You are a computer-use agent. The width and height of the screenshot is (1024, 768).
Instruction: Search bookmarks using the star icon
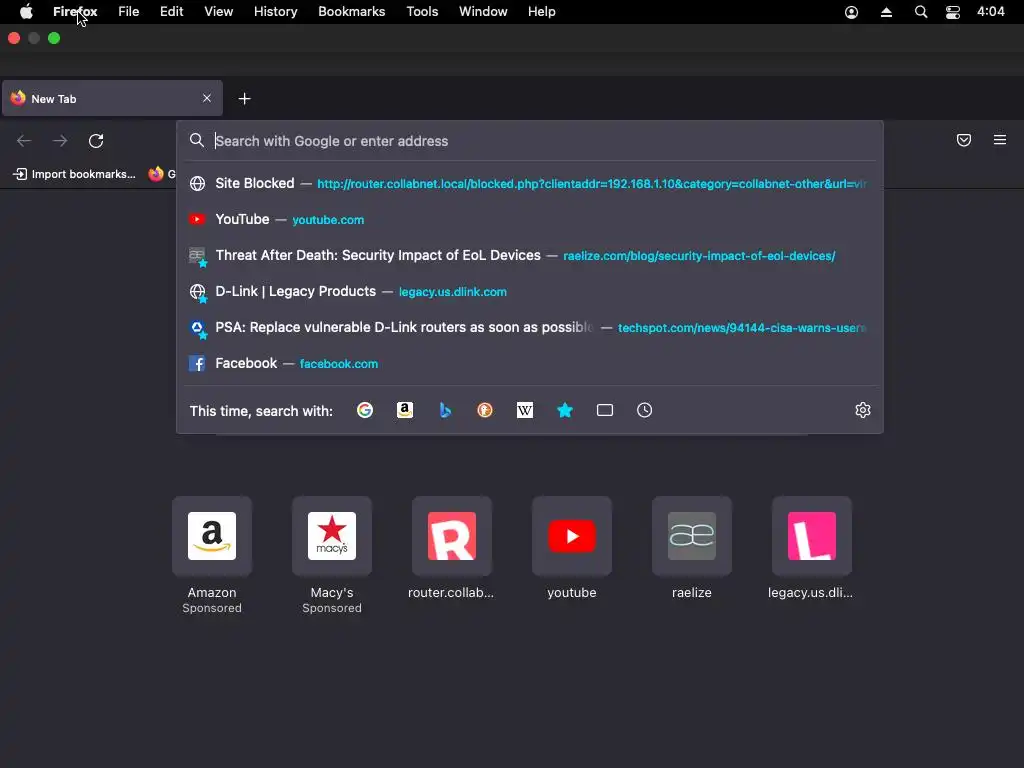(x=565, y=410)
